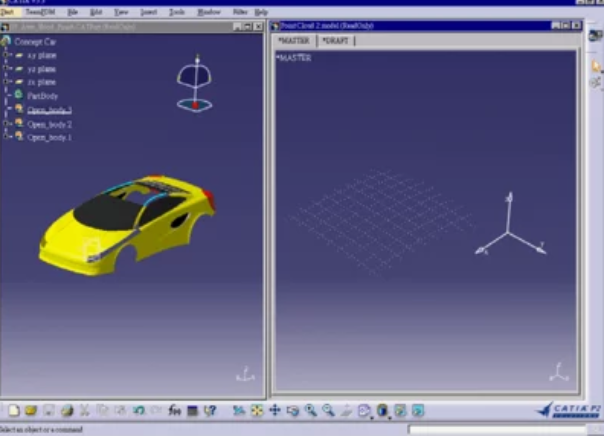Click the Open file folder icon
The width and height of the screenshot is (604, 436).
pyautogui.click(x=31, y=410)
